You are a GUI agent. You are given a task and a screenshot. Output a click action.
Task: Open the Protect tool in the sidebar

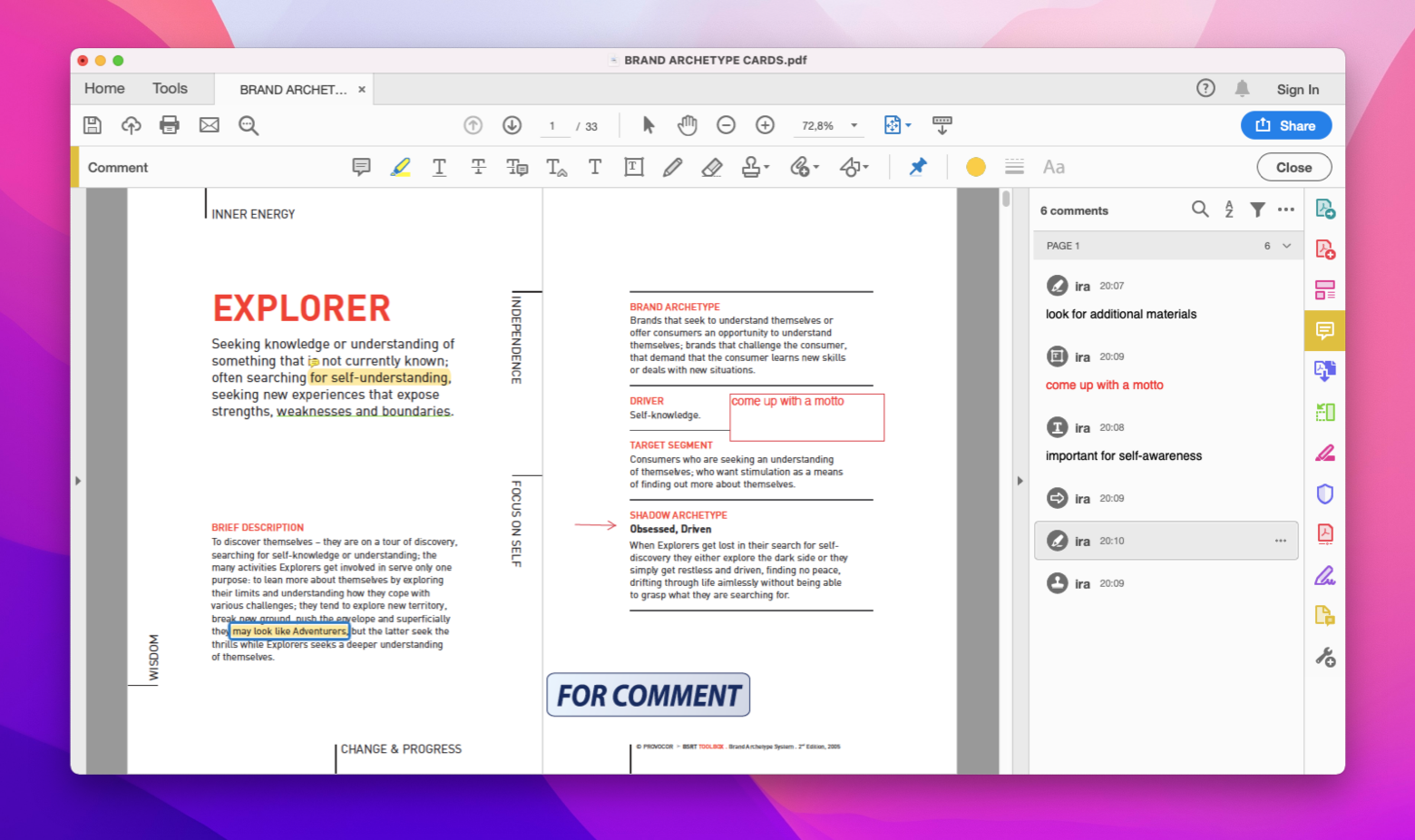1324,493
